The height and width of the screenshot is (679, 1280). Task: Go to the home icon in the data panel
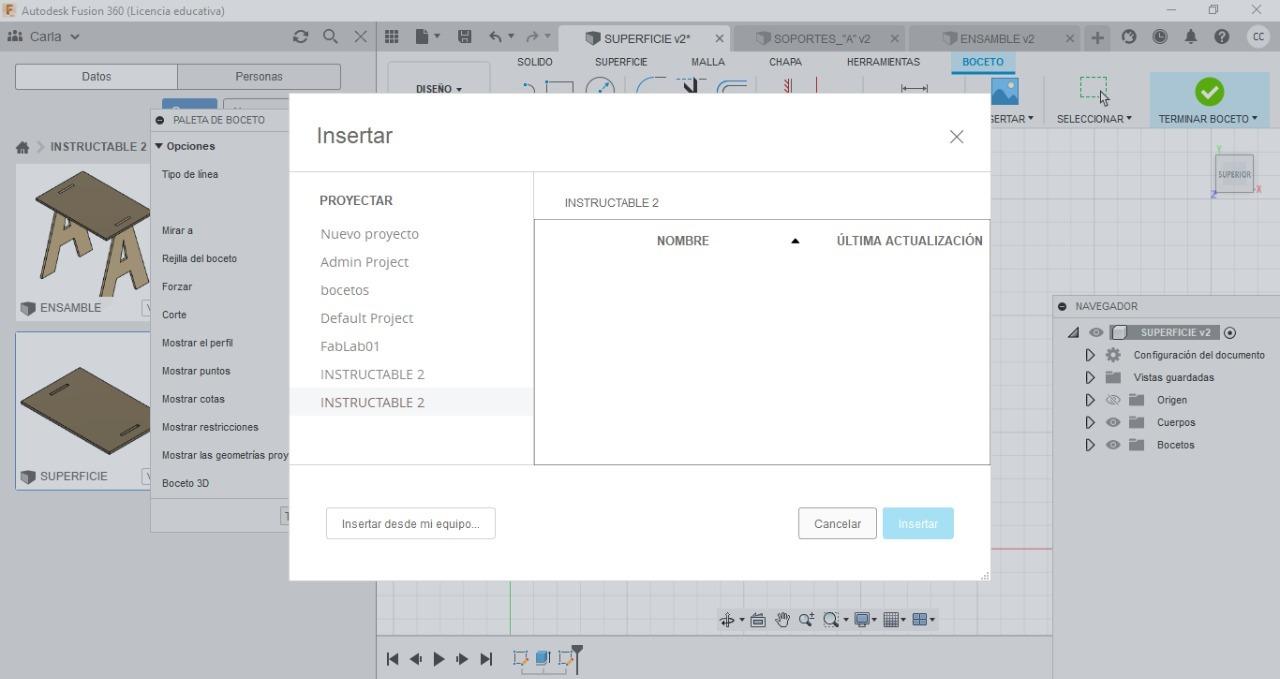click(x=22, y=147)
